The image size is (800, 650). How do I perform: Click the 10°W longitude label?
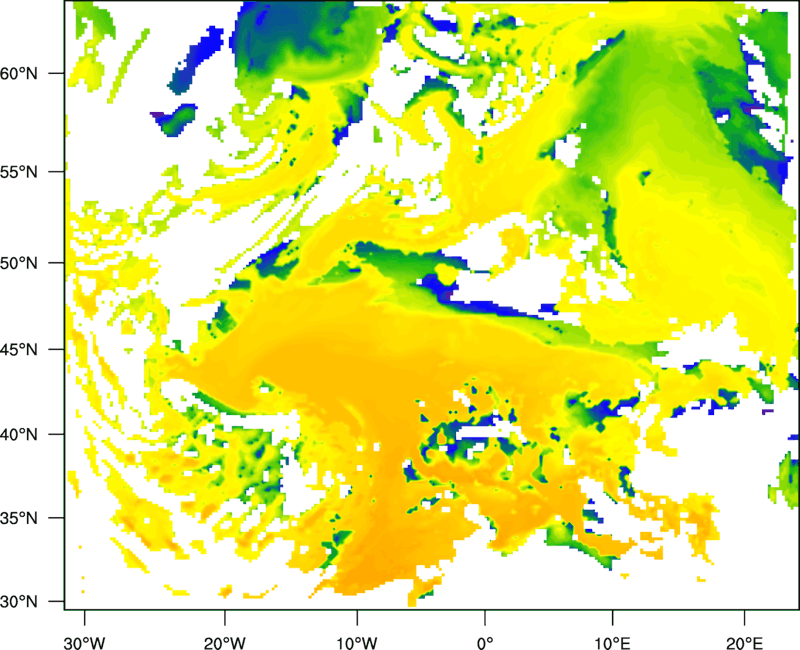click(357, 643)
